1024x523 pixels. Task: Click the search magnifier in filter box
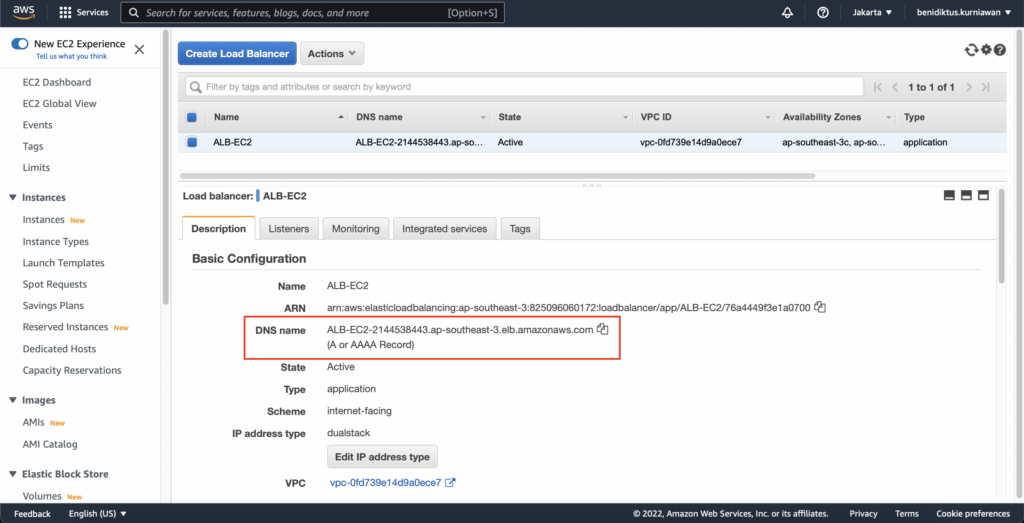(195, 87)
